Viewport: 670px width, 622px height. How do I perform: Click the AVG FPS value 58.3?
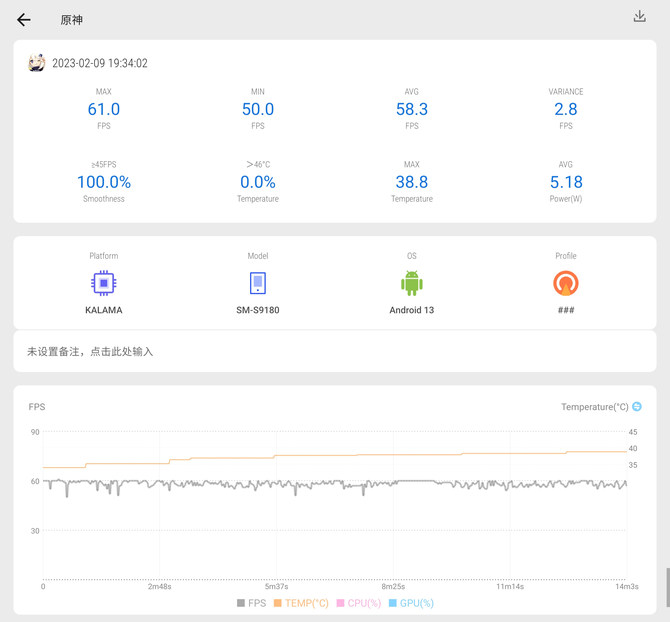(x=411, y=109)
